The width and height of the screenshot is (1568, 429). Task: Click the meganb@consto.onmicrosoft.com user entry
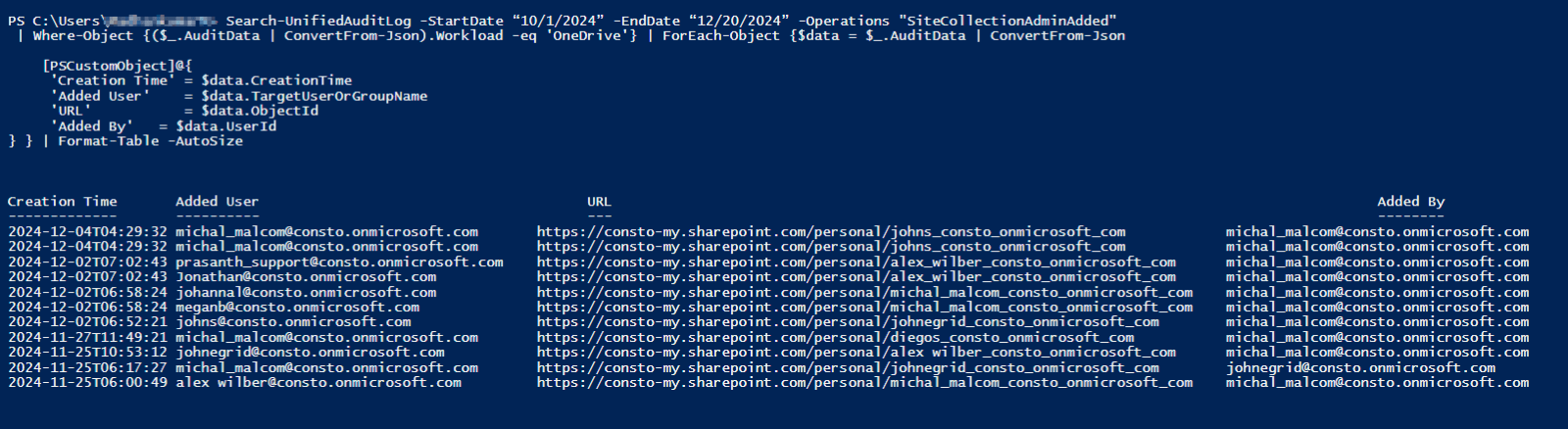(297, 308)
